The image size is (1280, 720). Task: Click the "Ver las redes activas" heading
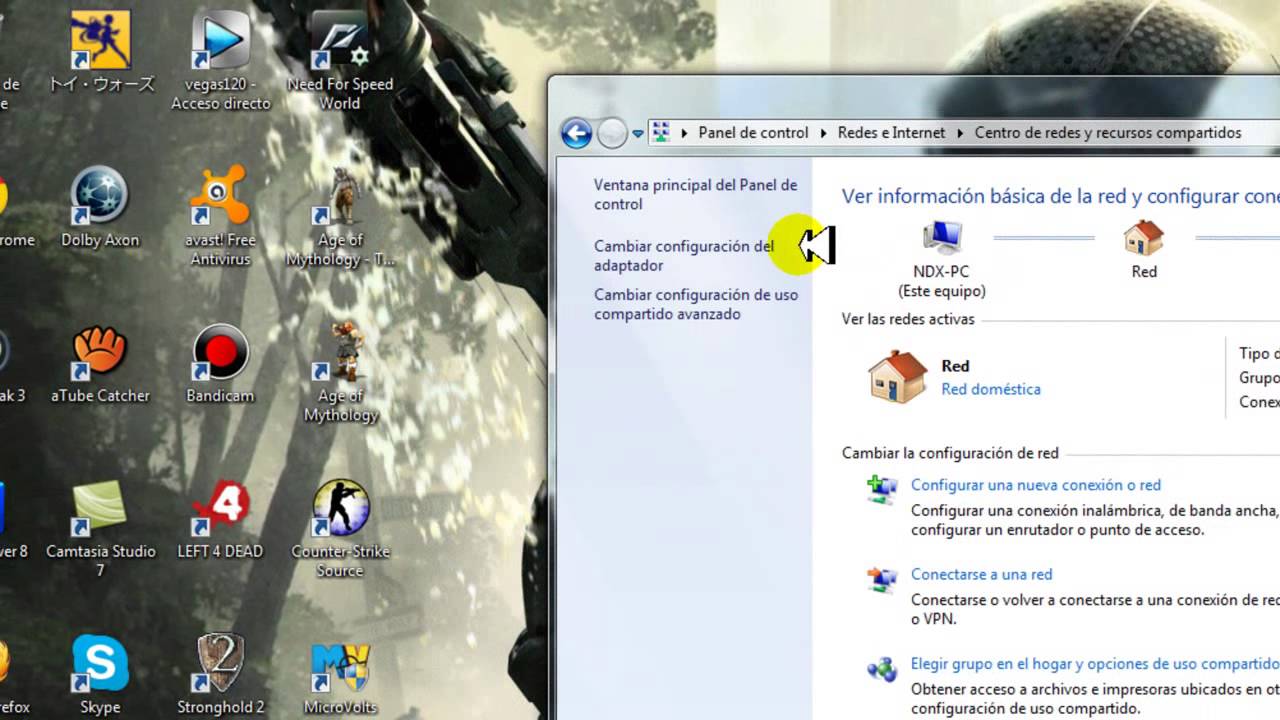[x=908, y=319]
